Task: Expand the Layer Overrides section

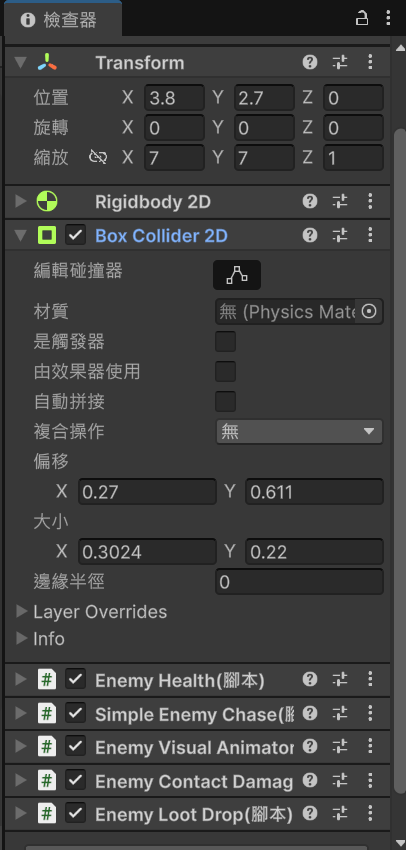Action: pyautogui.click(x=22, y=611)
